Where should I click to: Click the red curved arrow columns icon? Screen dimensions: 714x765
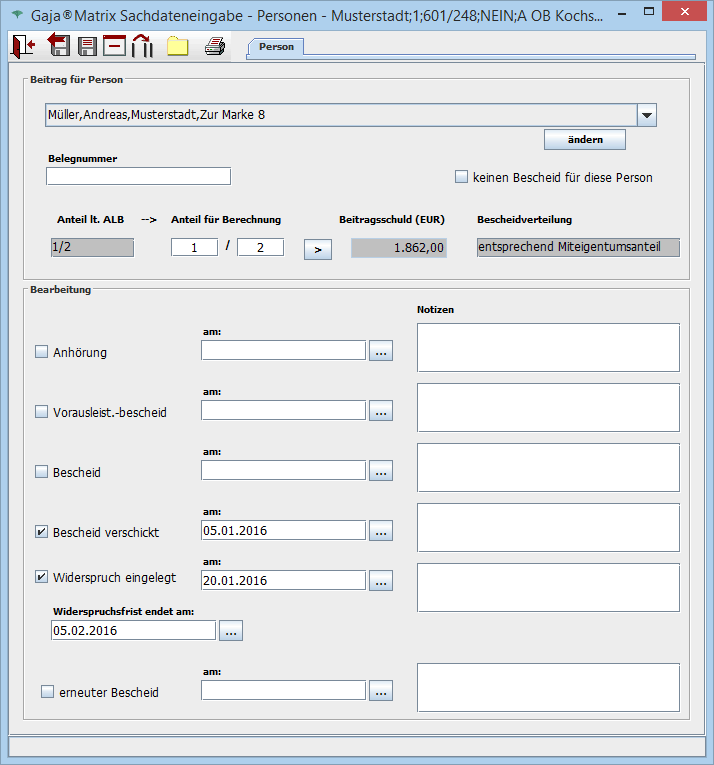click(x=142, y=46)
